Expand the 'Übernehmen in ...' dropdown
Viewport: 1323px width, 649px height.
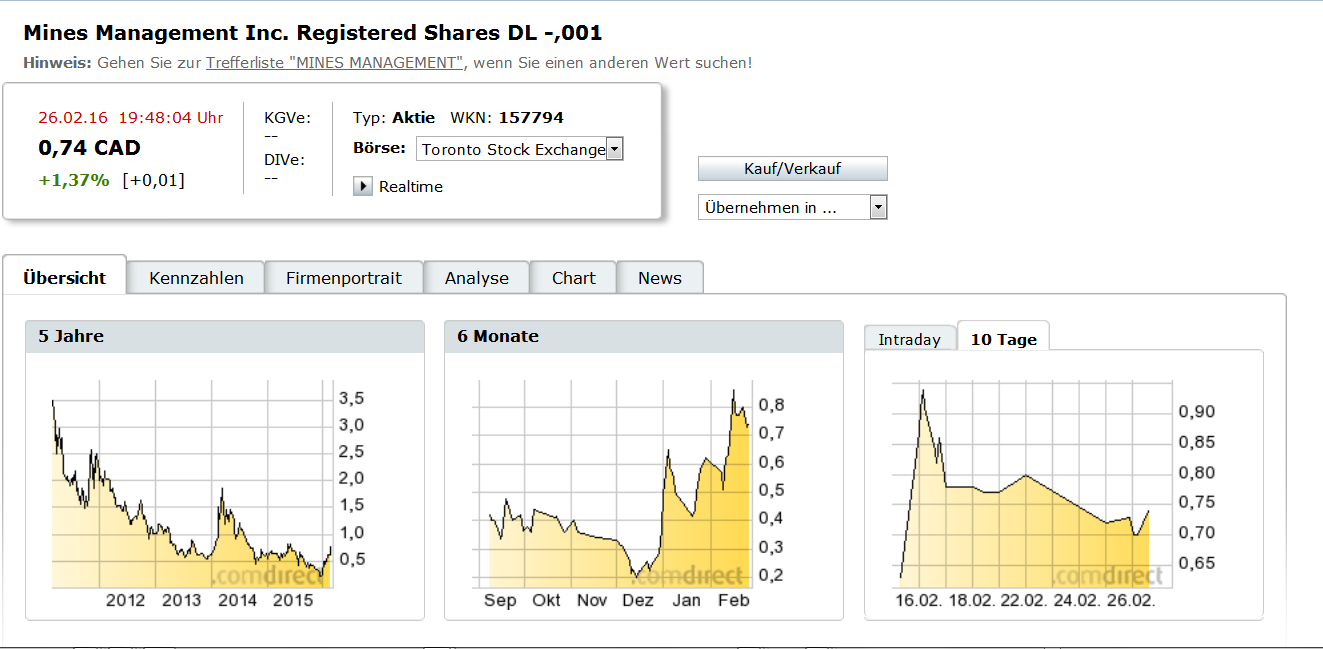(x=792, y=207)
